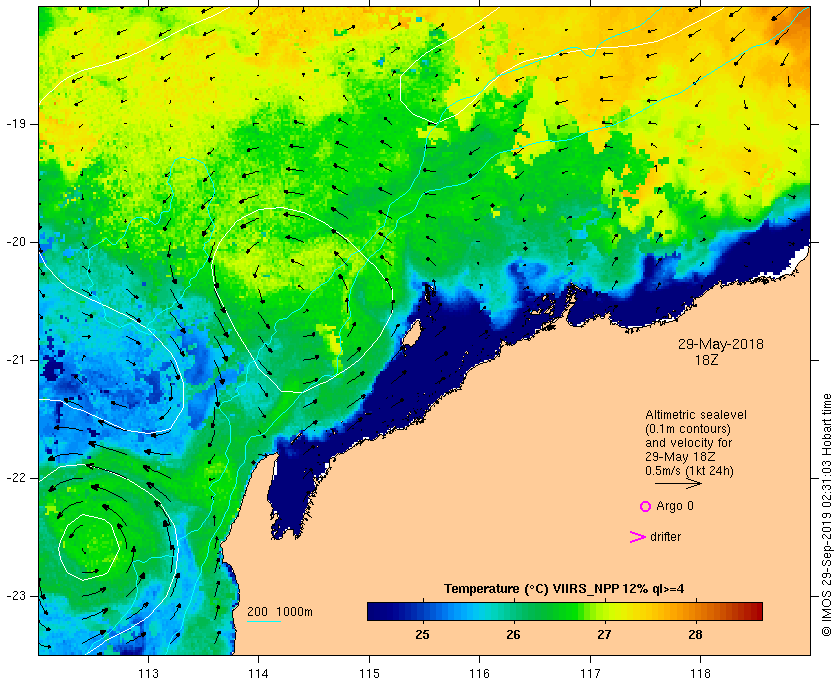The width and height of the screenshot is (840, 680).
Task: Click the IMOS copyright timestamp text
Action: (x=827, y=515)
